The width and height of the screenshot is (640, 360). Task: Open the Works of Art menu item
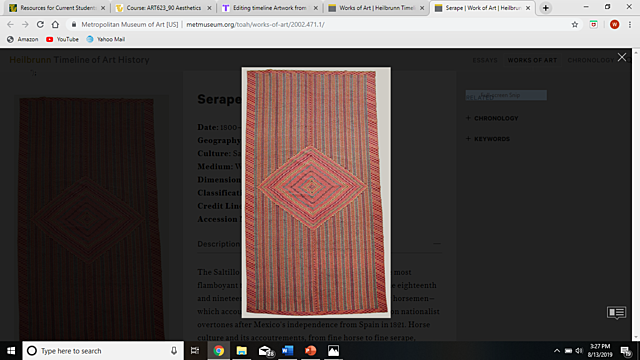pyautogui.click(x=532, y=60)
